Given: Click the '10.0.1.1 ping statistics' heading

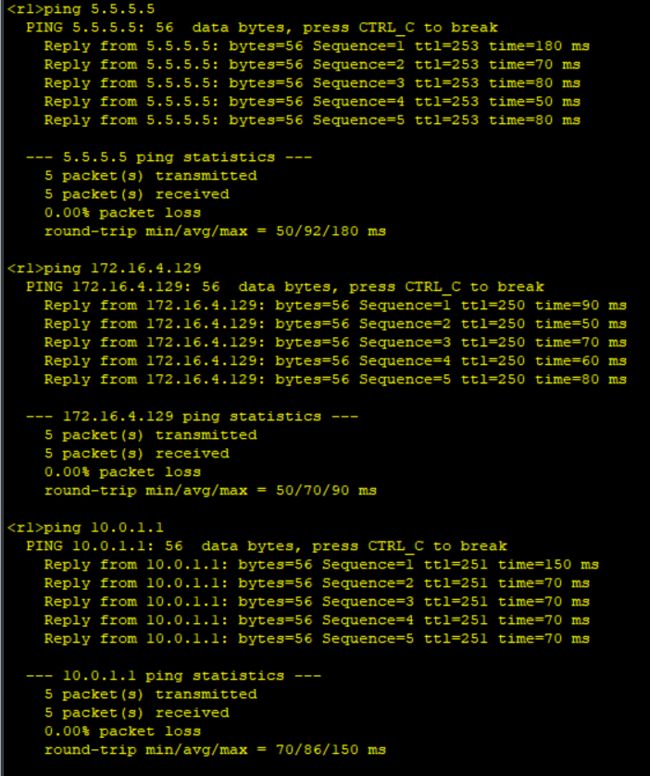Looking at the screenshot, I should [x=173, y=676].
